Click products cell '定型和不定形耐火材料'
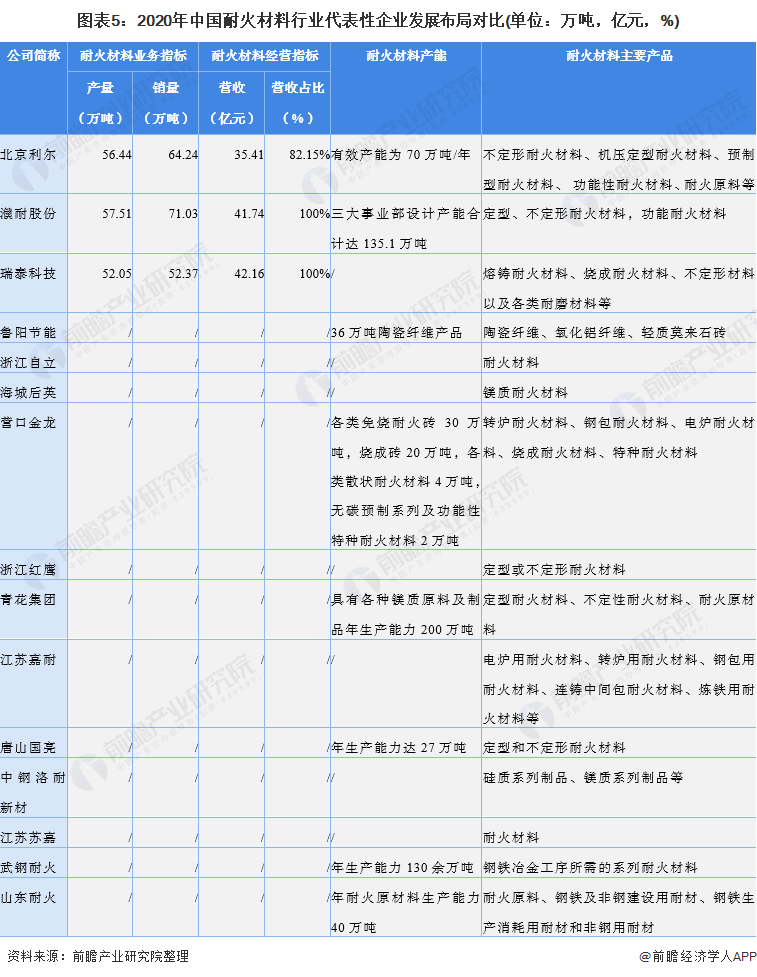This screenshot has height=977, width=757. point(554,748)
